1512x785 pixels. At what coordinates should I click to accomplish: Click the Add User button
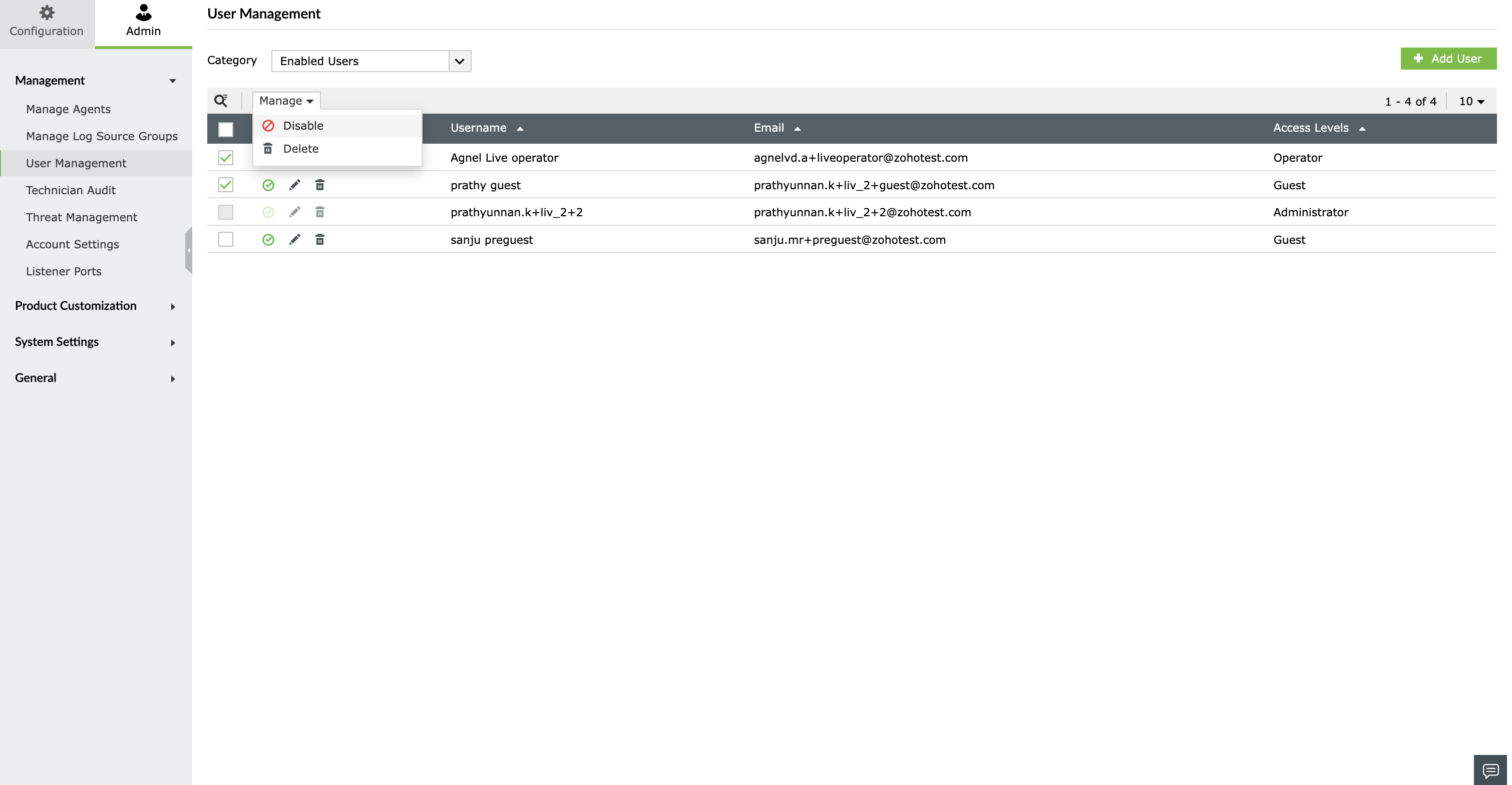(x=1448, y=59)
